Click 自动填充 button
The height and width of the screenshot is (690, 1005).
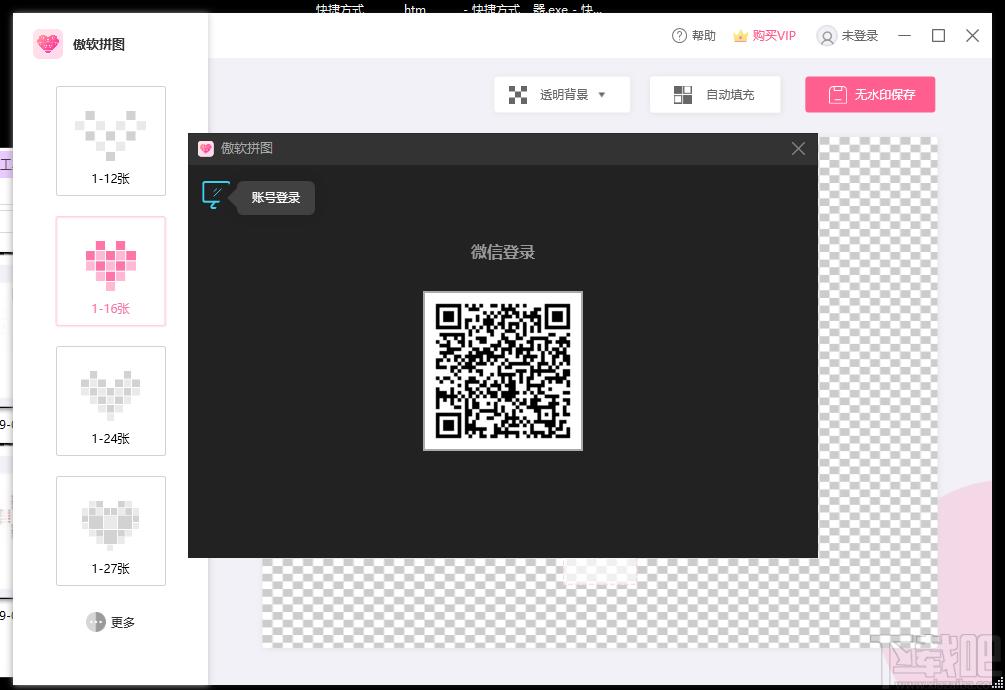(x=715, y=95)
